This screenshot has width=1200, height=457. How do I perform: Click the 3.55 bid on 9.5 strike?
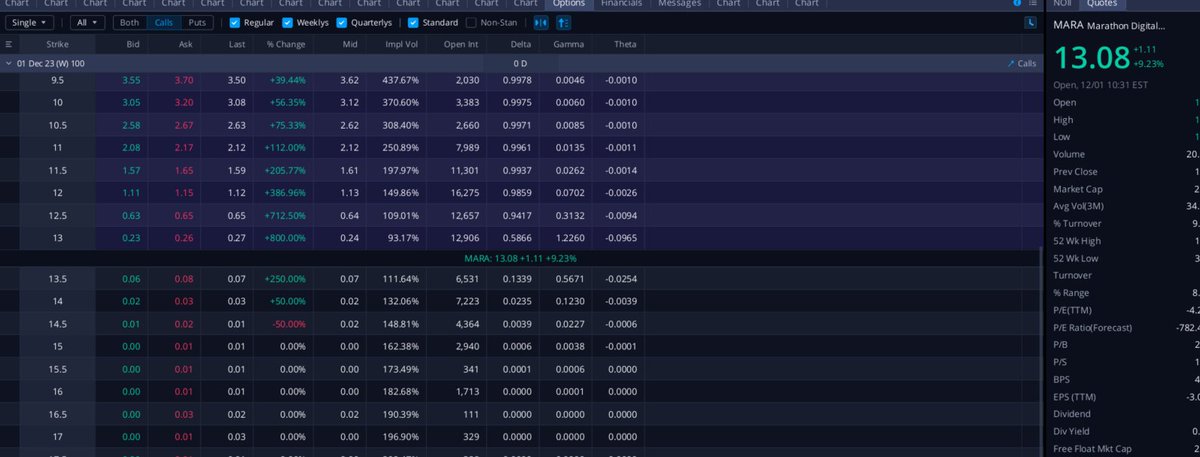[131, 80]
